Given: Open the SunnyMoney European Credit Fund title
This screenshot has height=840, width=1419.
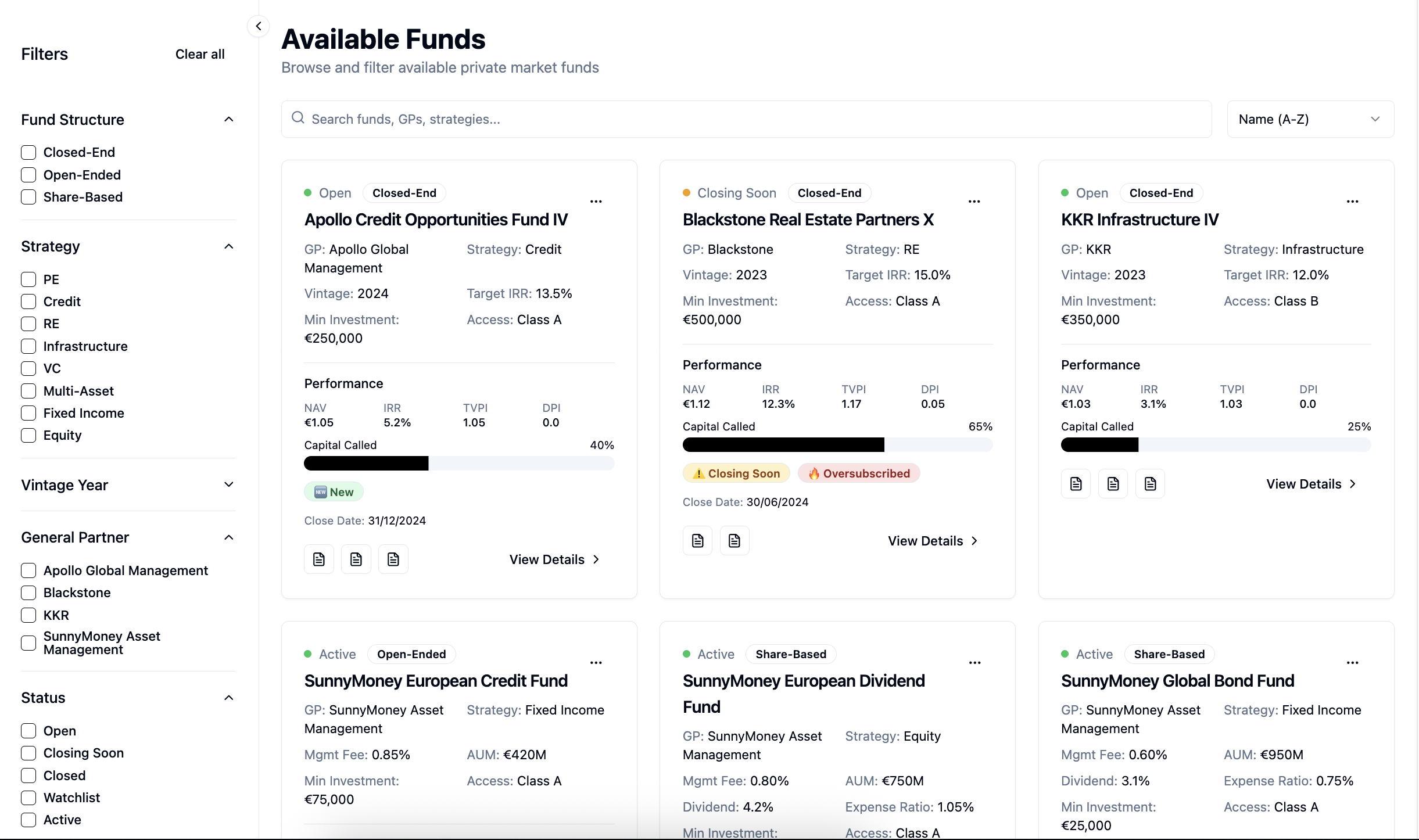Looking at the screenshot, I should [x=436, y=681].
